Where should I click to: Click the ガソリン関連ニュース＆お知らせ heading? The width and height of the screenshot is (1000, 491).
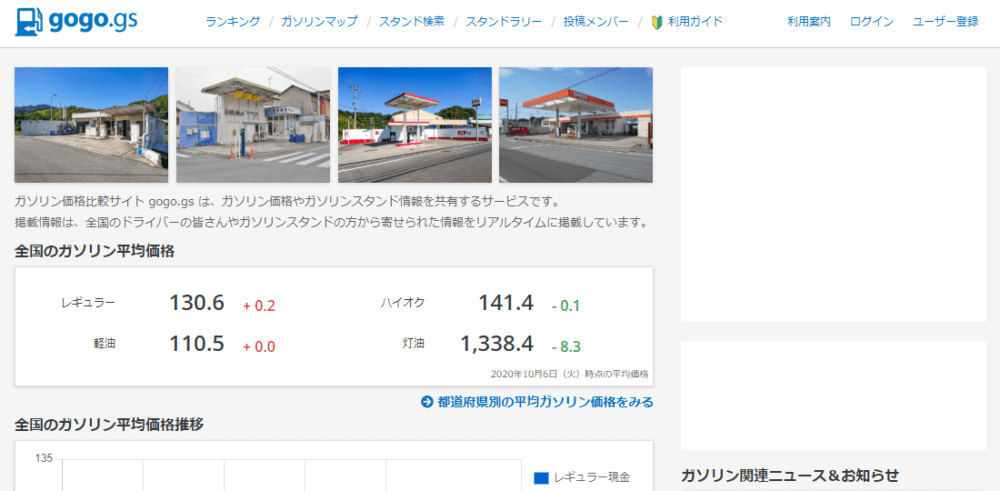790,475
